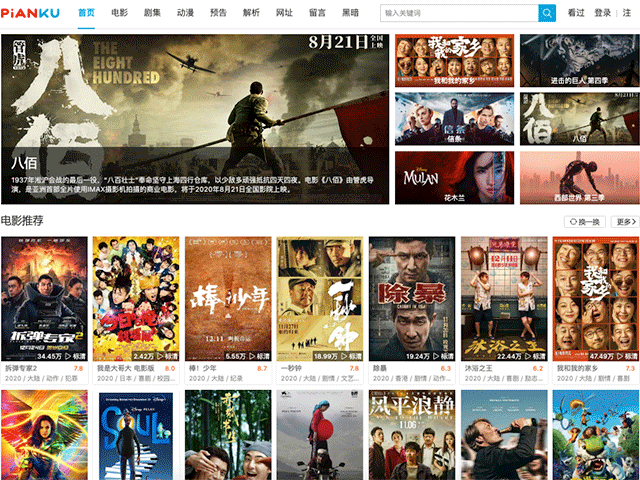Click the 登录 login link
This screenshot has width=640, height=480.
[602, 13]
